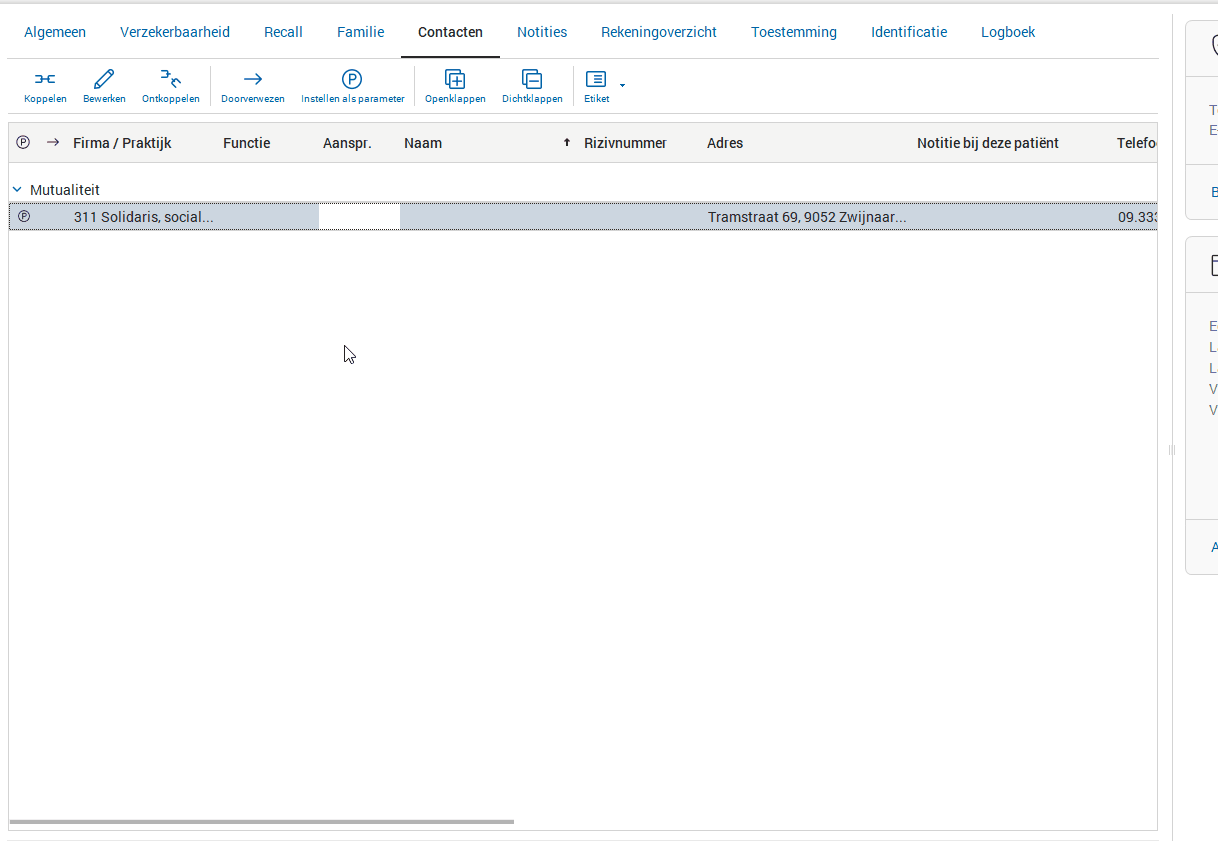Sort by the Rizivnummer column header
This screenshot has width=1218, height=841.
(625, 143)
